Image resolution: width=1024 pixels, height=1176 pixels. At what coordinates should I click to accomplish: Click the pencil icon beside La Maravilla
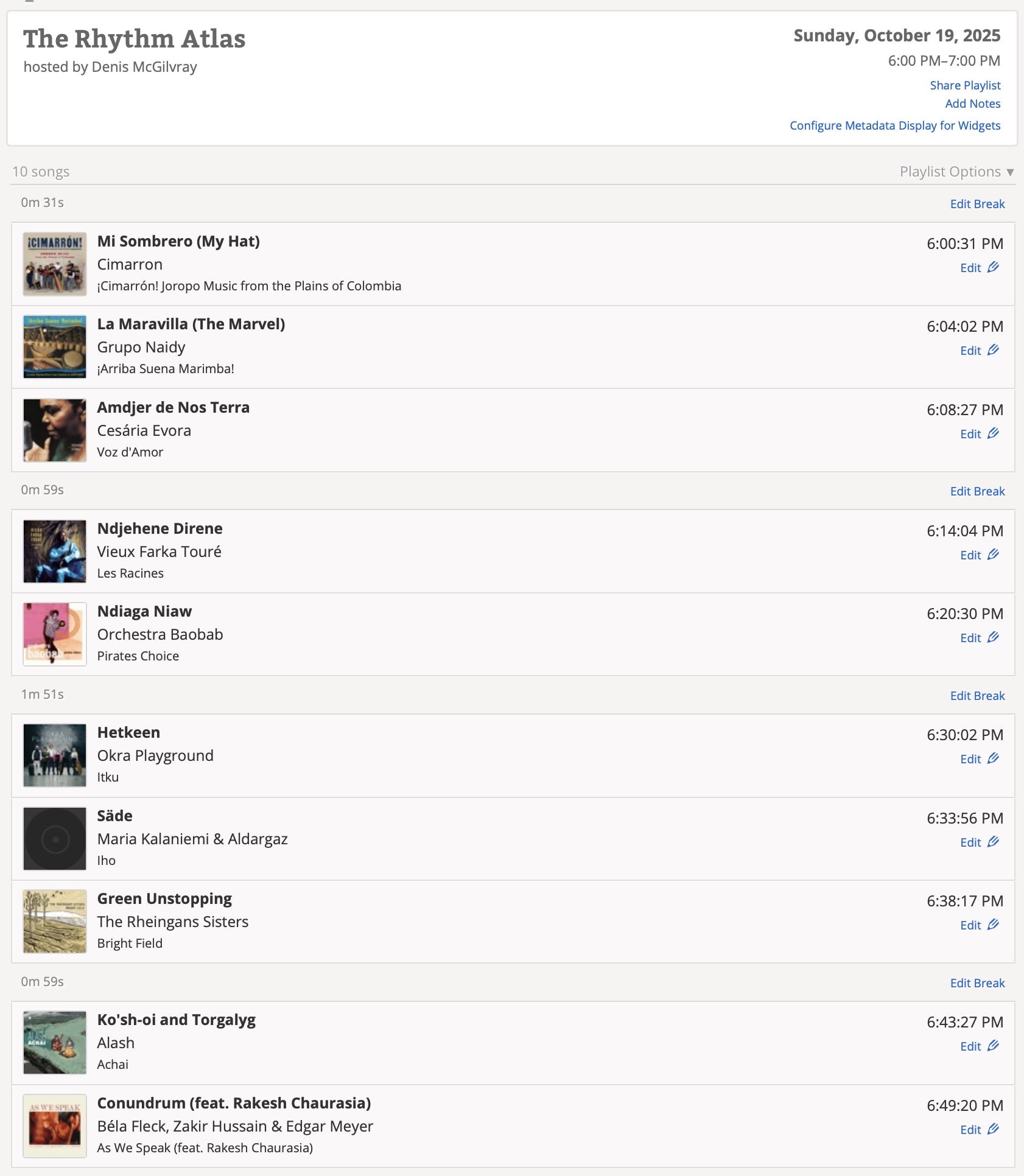pyautogui.click(x=993, y=350)
